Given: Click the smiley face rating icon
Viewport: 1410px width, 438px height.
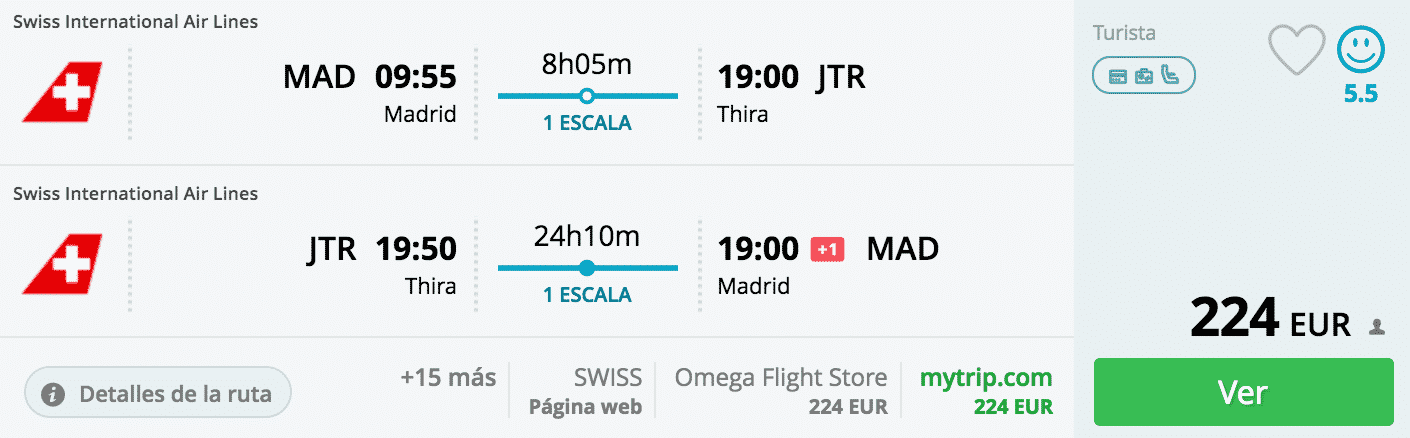Looking at the screenshot, I should (x=1361, y=50).
